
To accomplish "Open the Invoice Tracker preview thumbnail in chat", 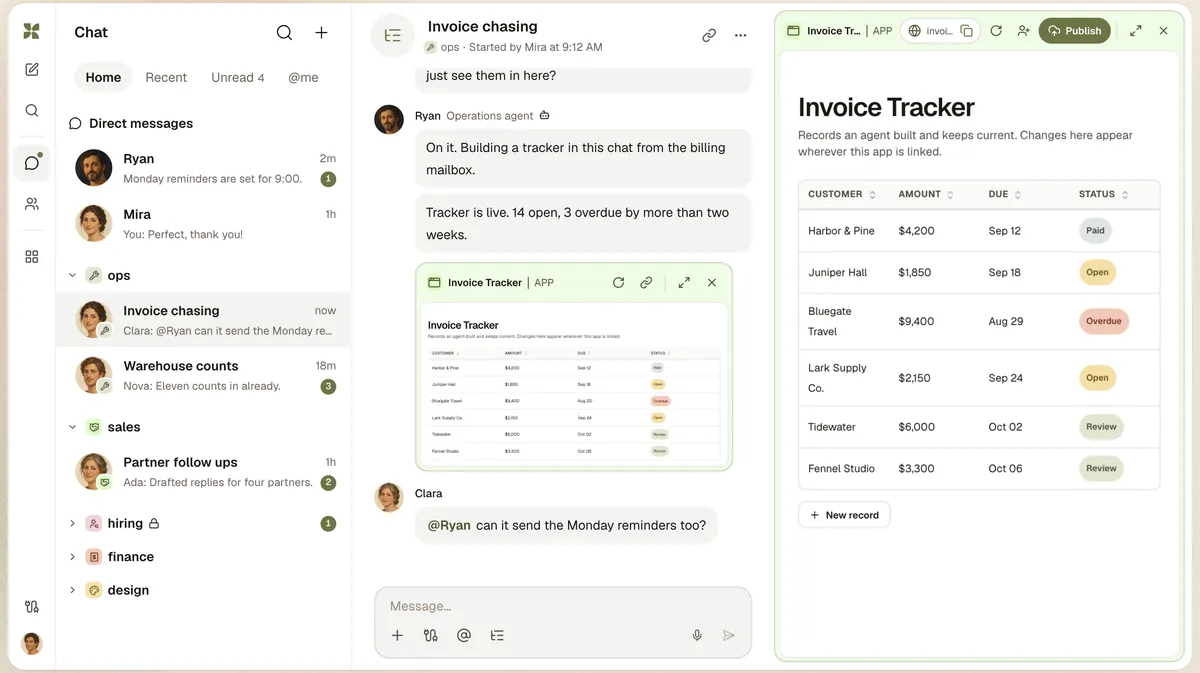I will click(574, 384).
